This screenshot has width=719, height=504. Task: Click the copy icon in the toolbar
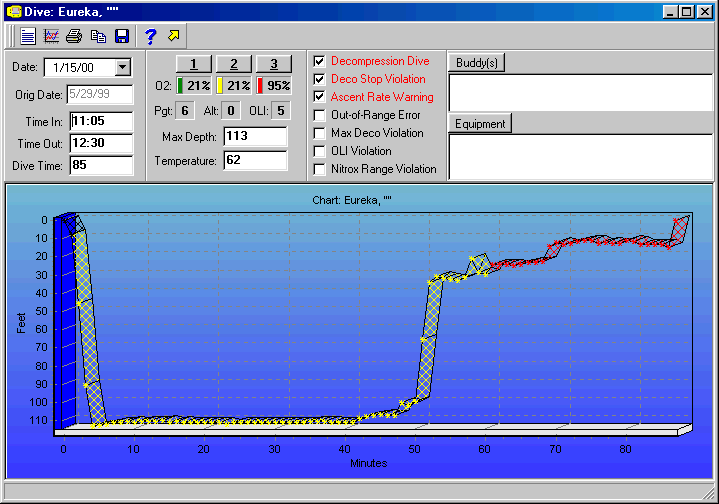pos(98,36)
